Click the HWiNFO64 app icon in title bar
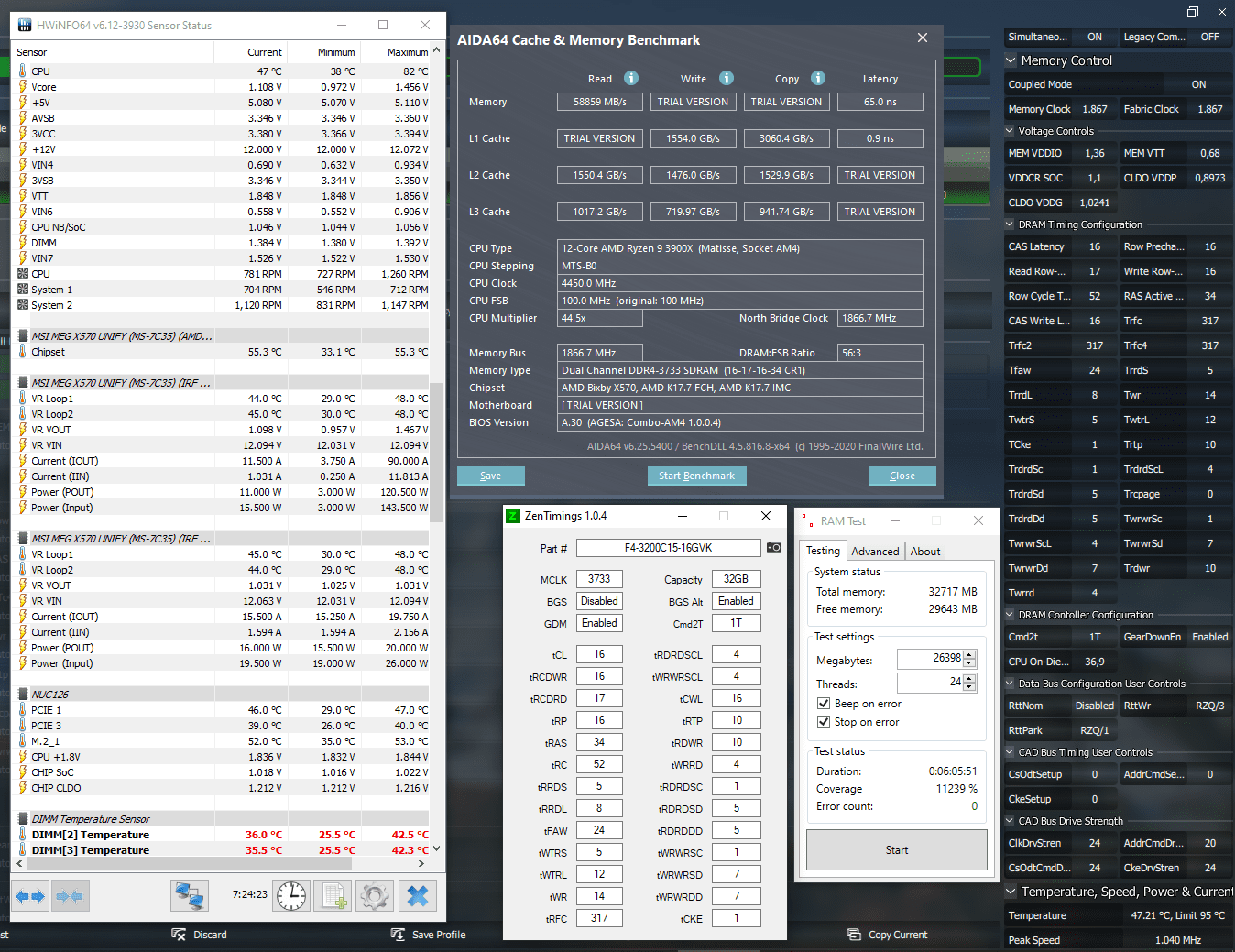Image resolution: width=1235 pixels, height=952 pixels. tap(23, 25)
